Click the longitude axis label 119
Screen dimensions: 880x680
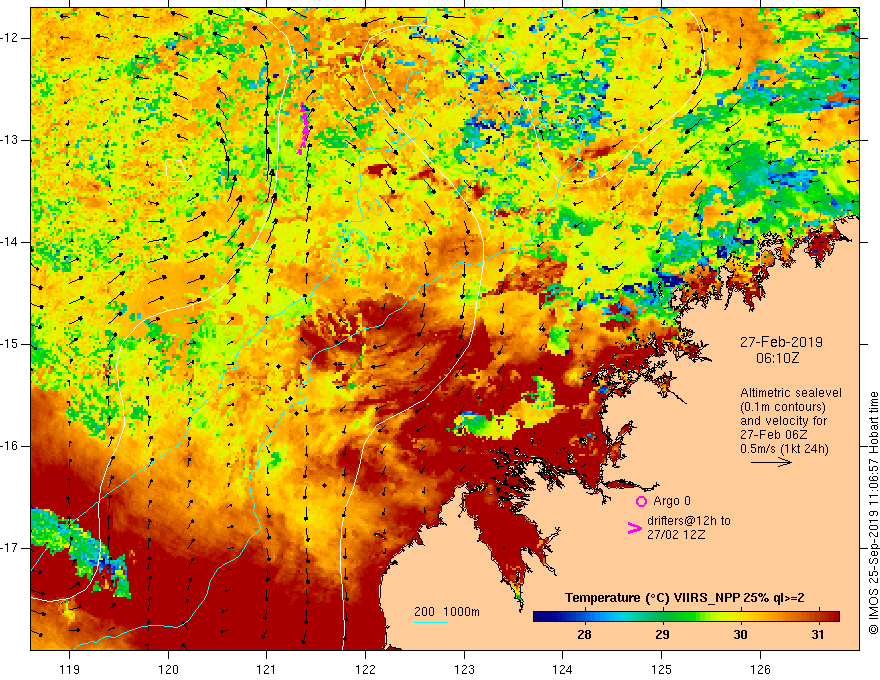(70, 669)
